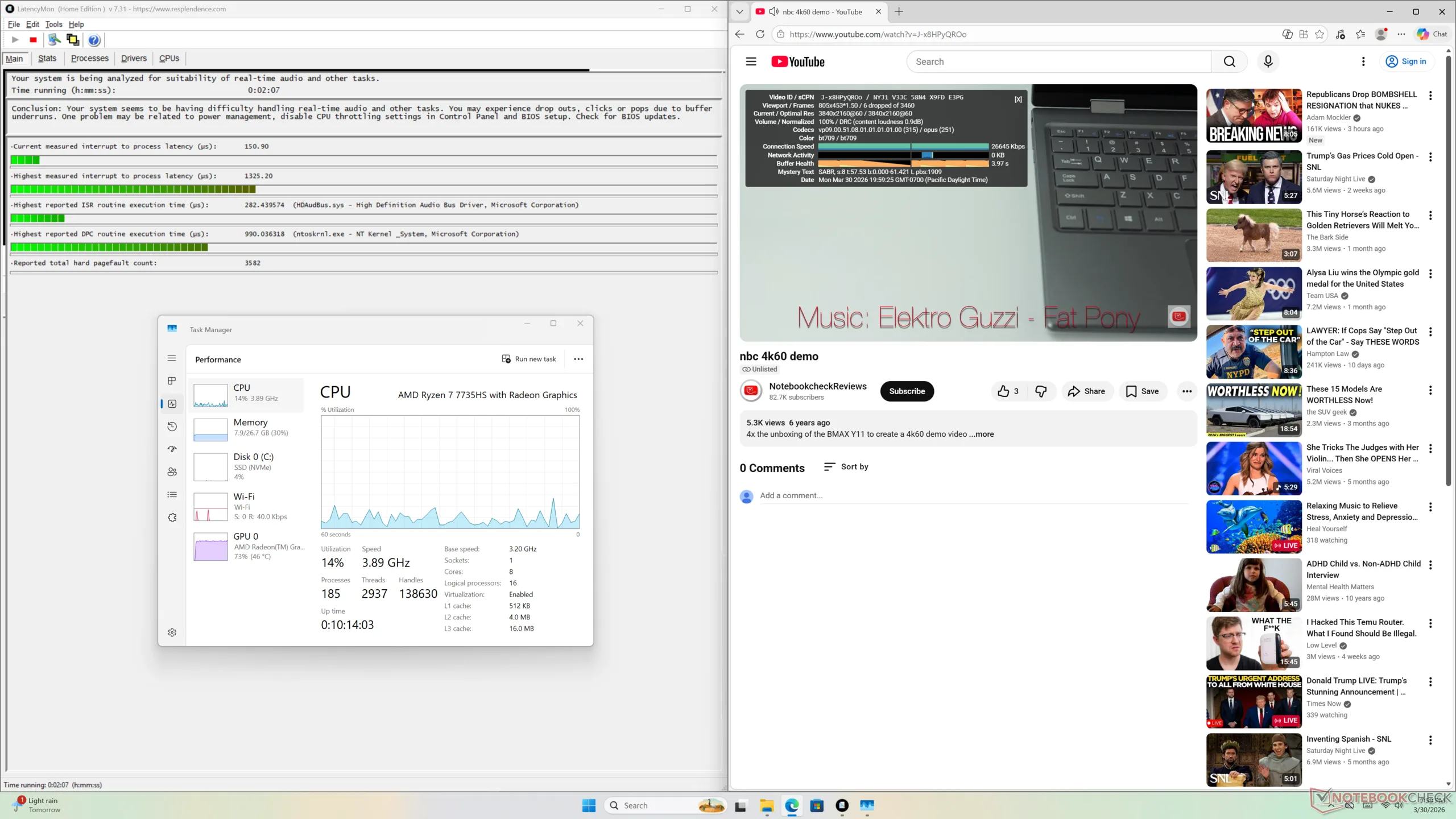Switch to the Drivers tab in LatencyMon
Screen dimensions: 1456x819
(x=134, y=58)
